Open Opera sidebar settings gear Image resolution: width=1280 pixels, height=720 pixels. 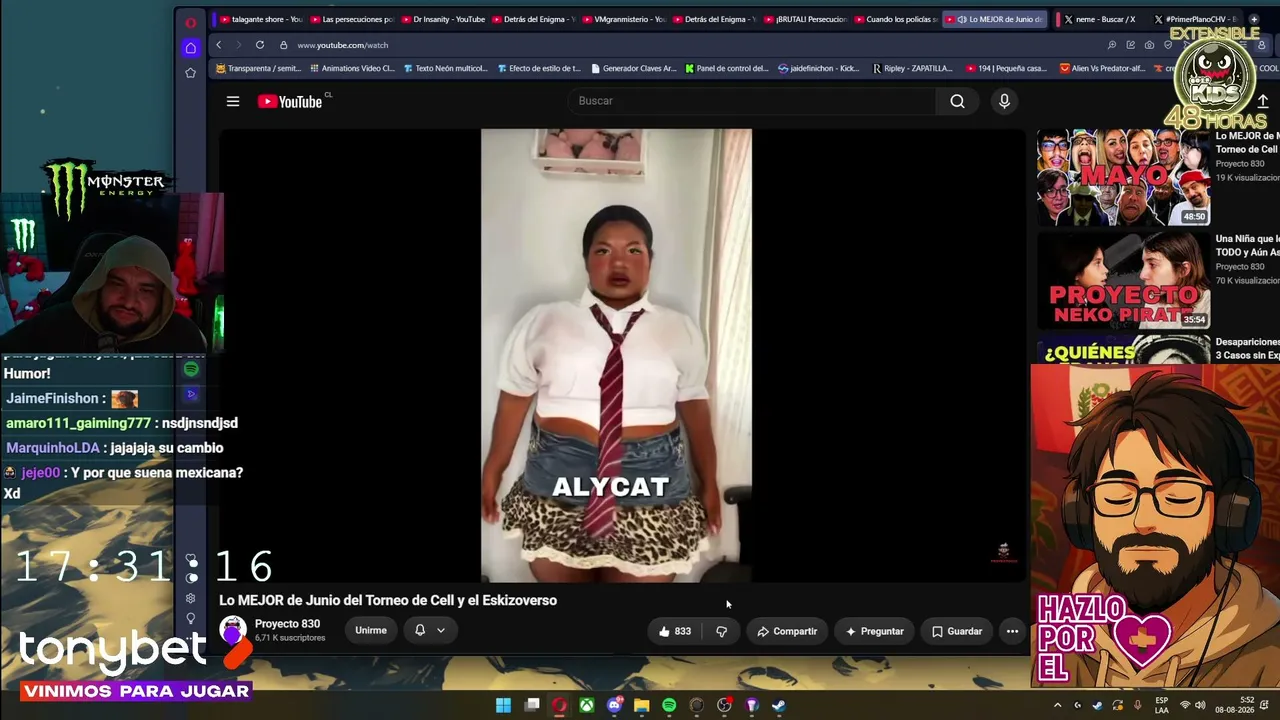tap(190, 598)
